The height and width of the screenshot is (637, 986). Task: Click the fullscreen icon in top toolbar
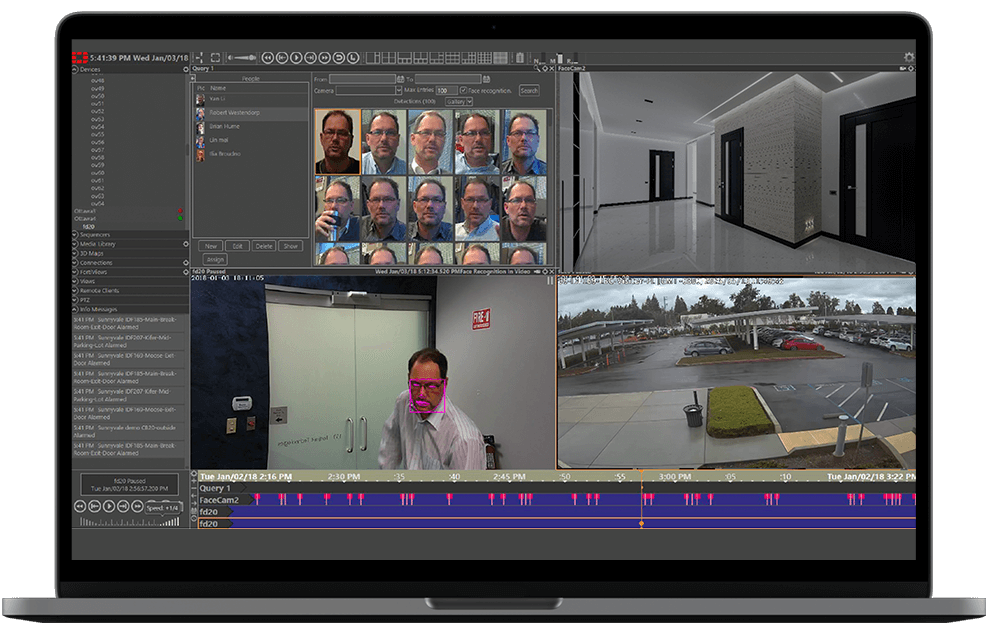215,58
